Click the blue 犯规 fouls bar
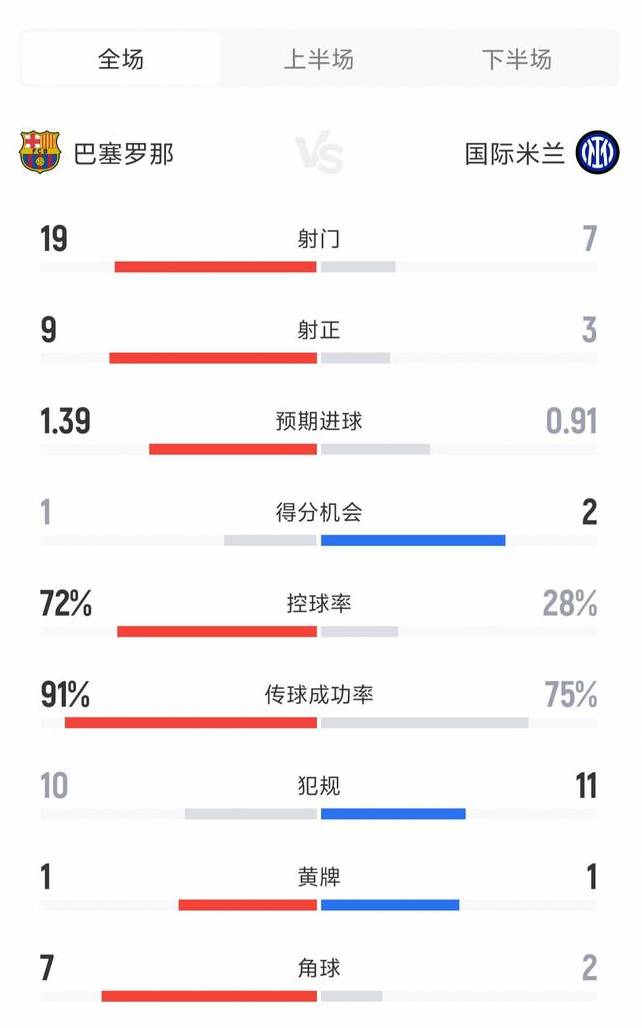 (x=393, y=814)
